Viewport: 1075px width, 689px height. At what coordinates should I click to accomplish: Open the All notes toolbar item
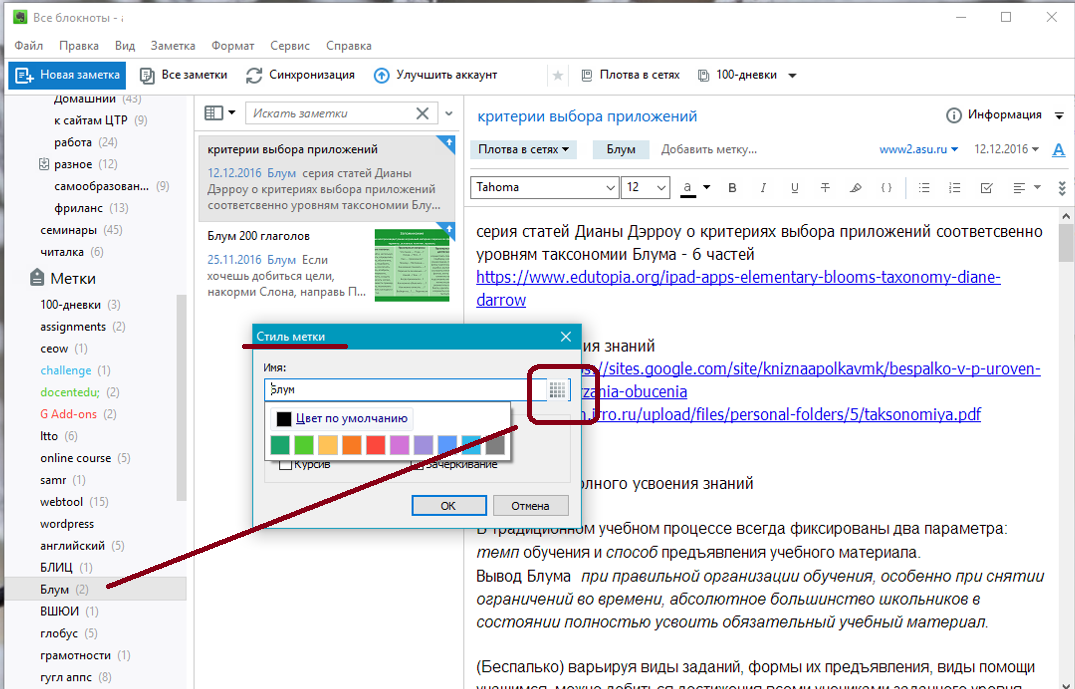tap(183, 75)
